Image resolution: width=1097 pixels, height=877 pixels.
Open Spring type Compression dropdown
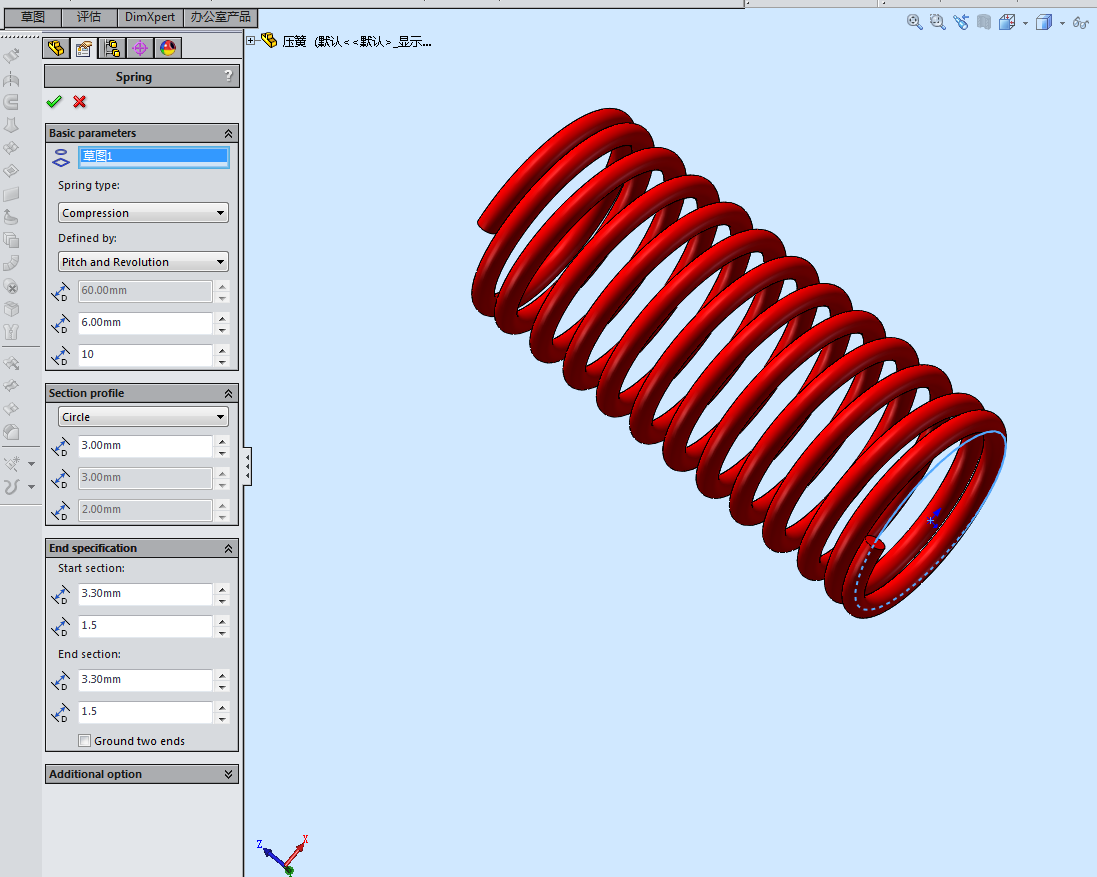143,213
